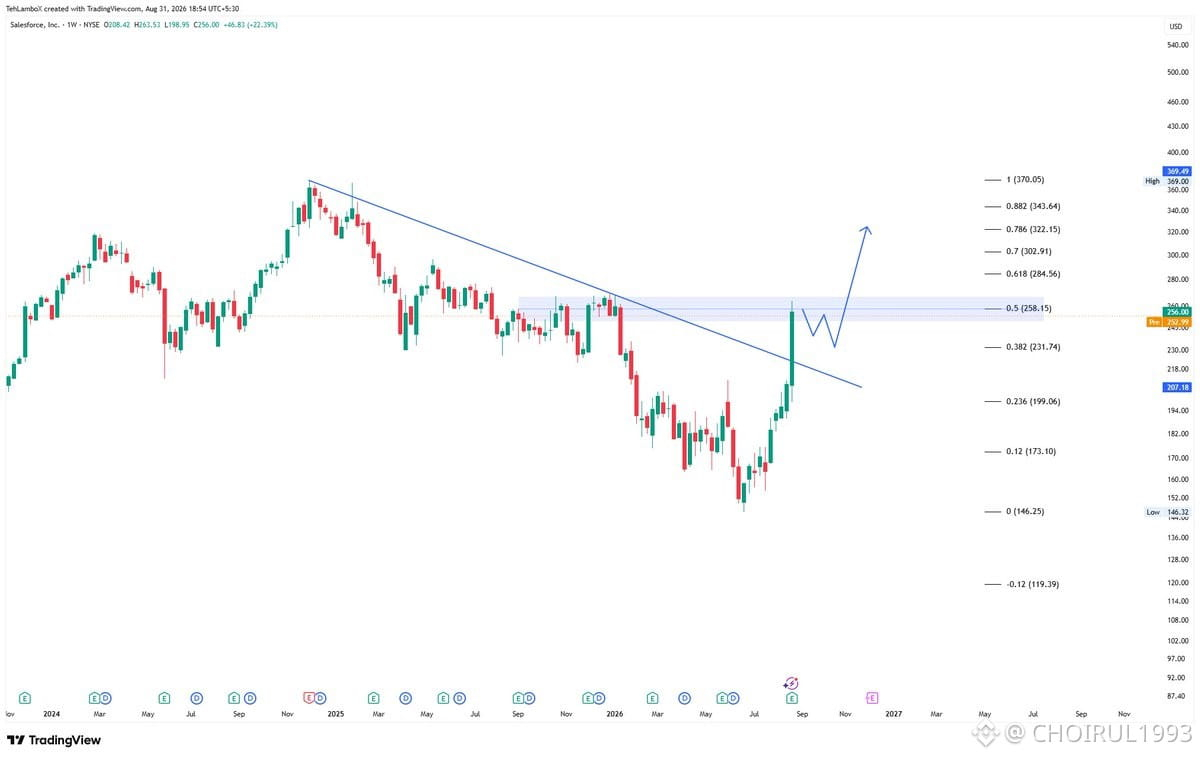Click the Fibonacci level '0.7 (302.91)'

(x=1029, y=251)
